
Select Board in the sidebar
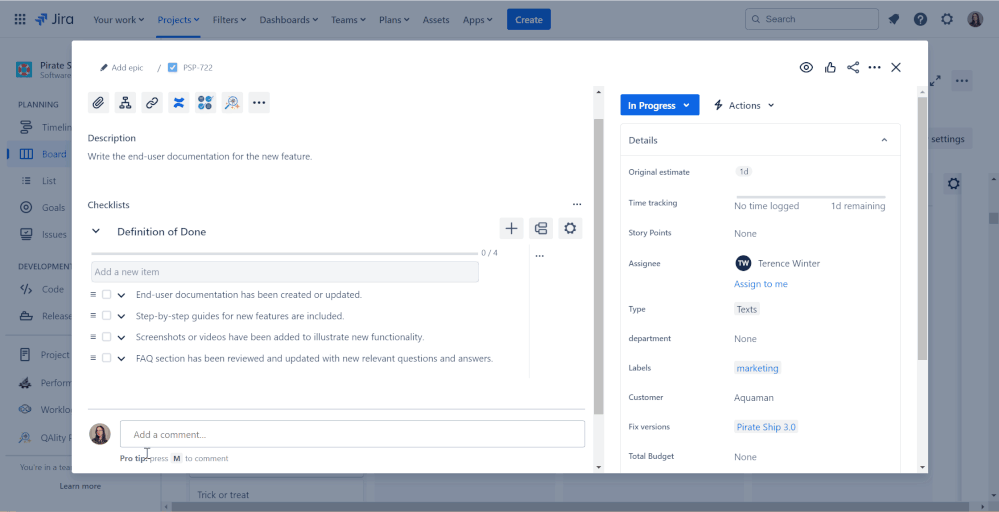coord(40,154)
